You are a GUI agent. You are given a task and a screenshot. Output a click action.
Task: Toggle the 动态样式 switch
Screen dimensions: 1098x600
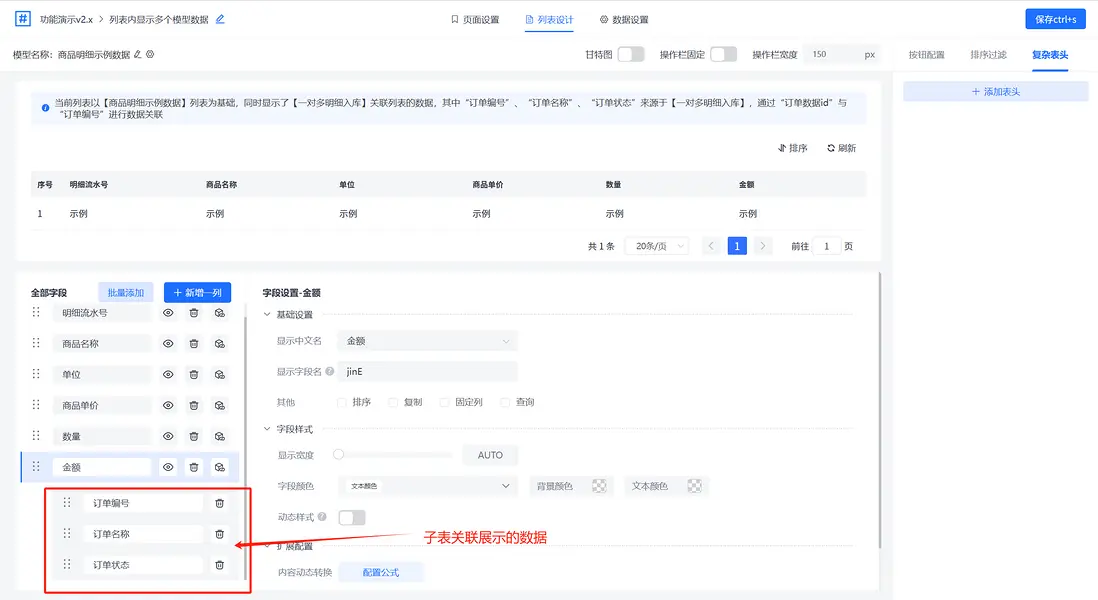click(352, 517)
